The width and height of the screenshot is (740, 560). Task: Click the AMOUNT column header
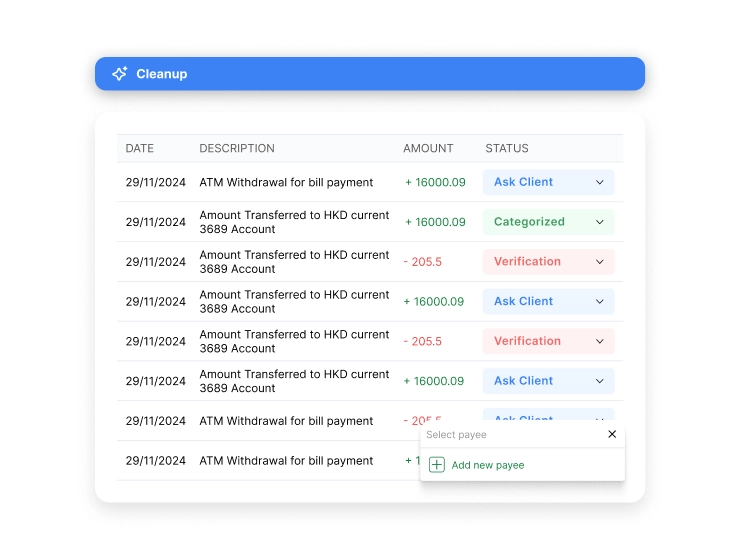(428, 148)
